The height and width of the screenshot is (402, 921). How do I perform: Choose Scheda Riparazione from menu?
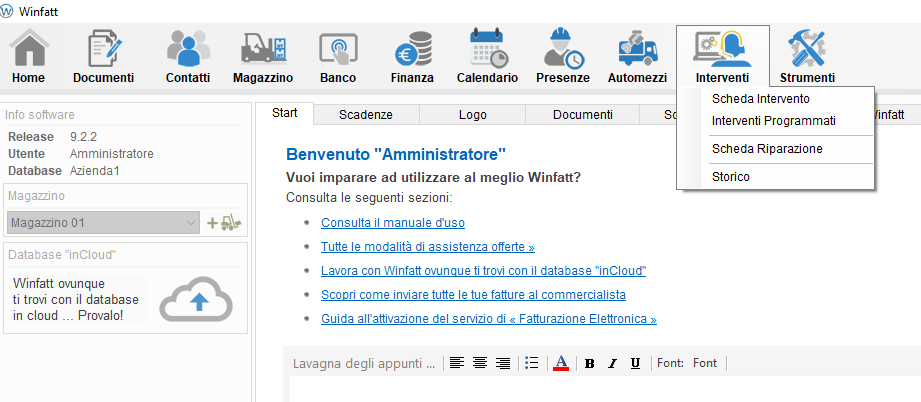767,149
